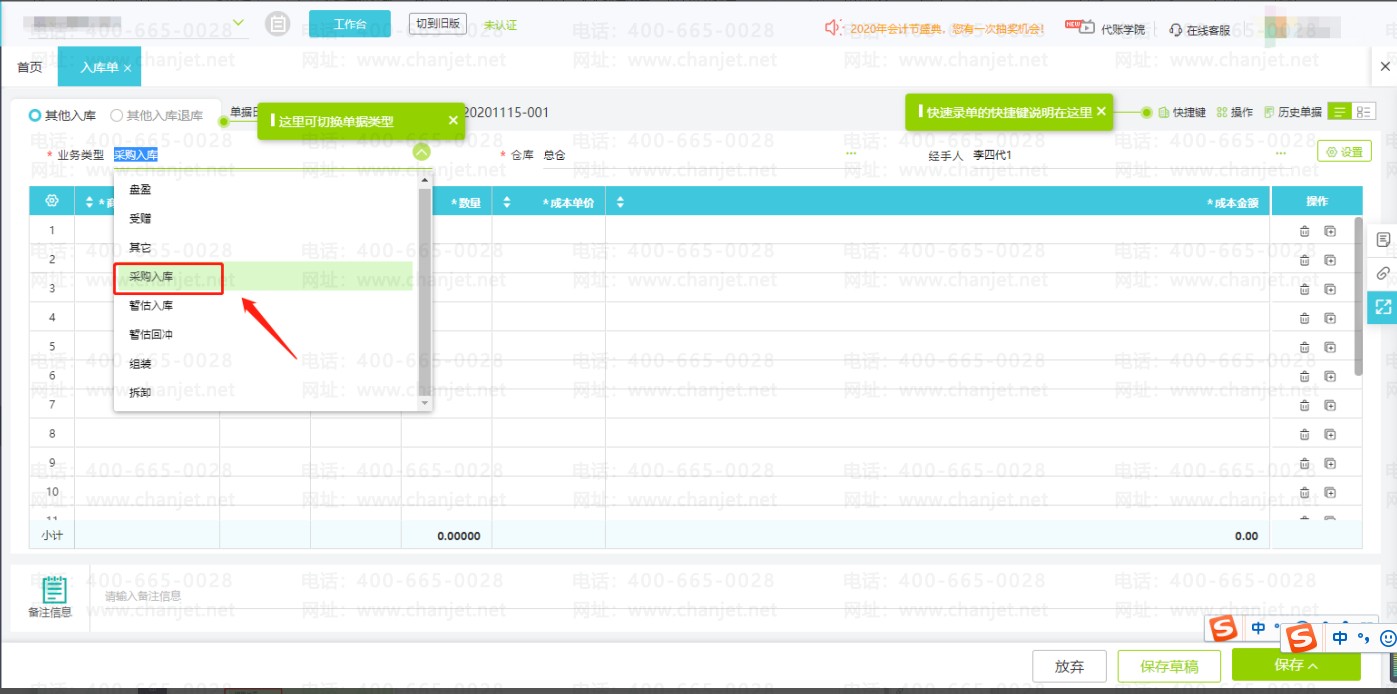Image resolution: width=1397 pixels, height=694 pixels.
Task: Open the note icon in right sidebar
Action: click(1383, 240)
